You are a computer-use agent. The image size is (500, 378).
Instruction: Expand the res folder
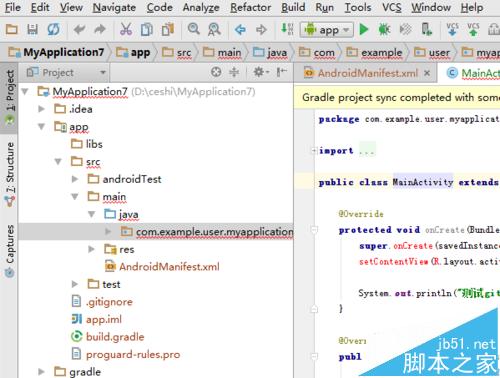[x=91, y=249]
